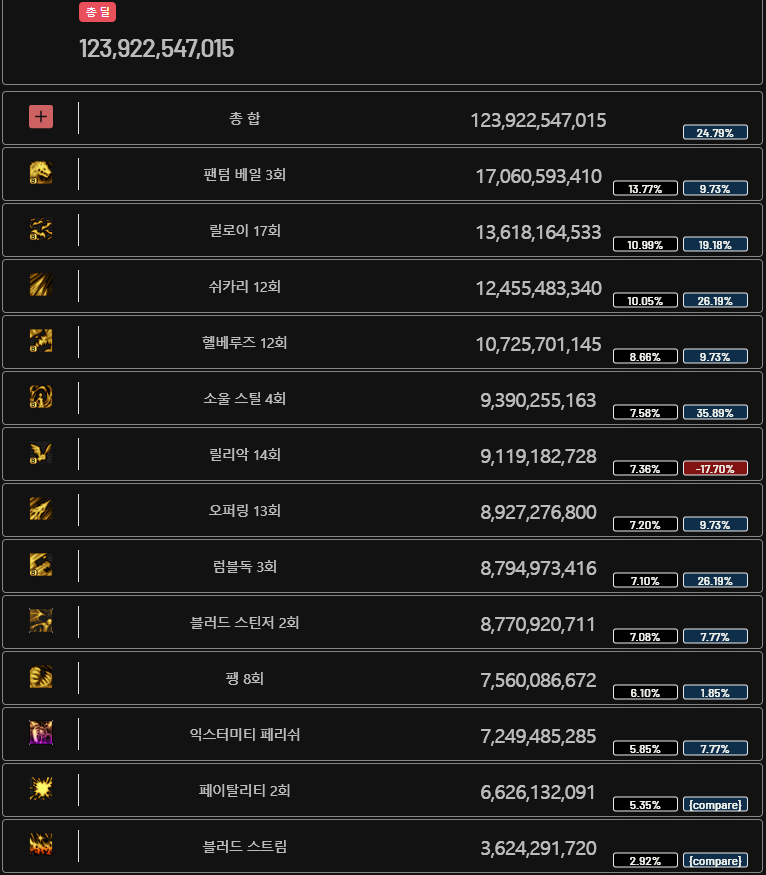Image resolution: width=766 pixels, height=875 pixels.
Task: Select the 럼블독 3회 row label
Action: pyautogui.click(x=244, y=566)
